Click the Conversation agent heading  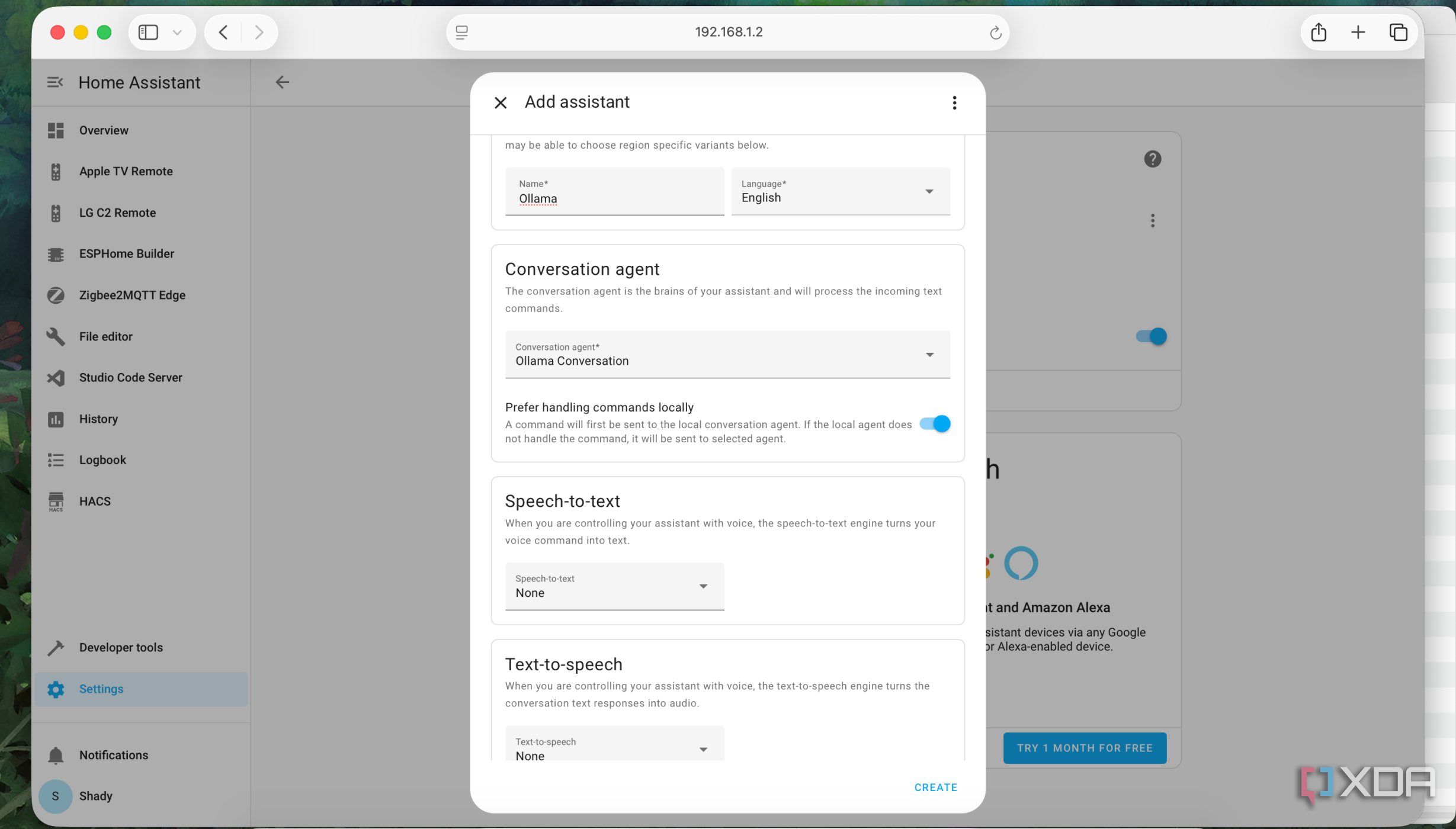582,269
